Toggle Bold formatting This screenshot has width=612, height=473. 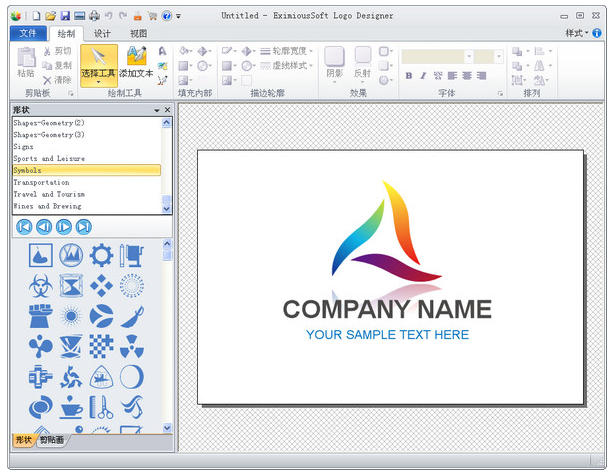(x=409, y=76)
